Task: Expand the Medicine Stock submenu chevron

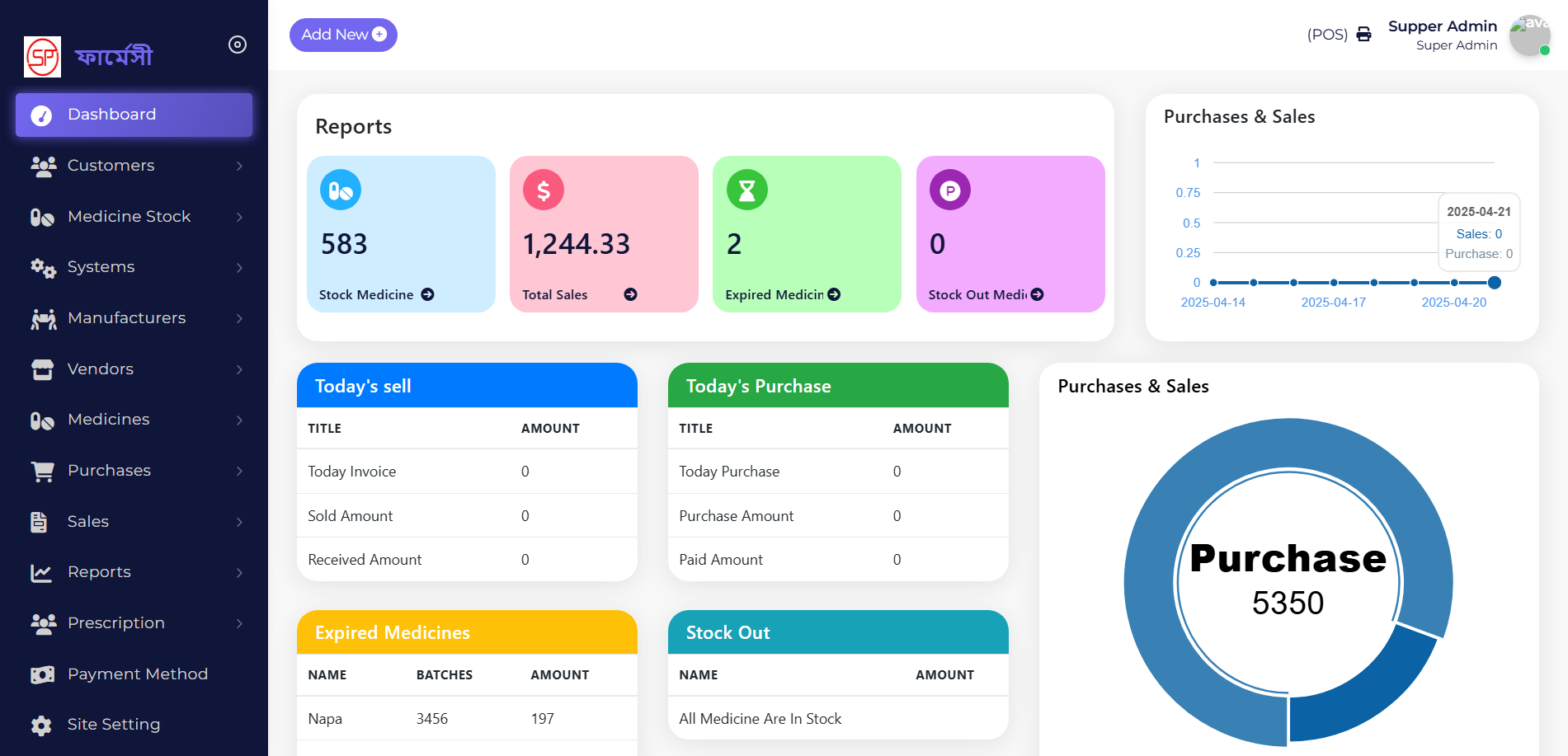Action: [x=239, y=217]
